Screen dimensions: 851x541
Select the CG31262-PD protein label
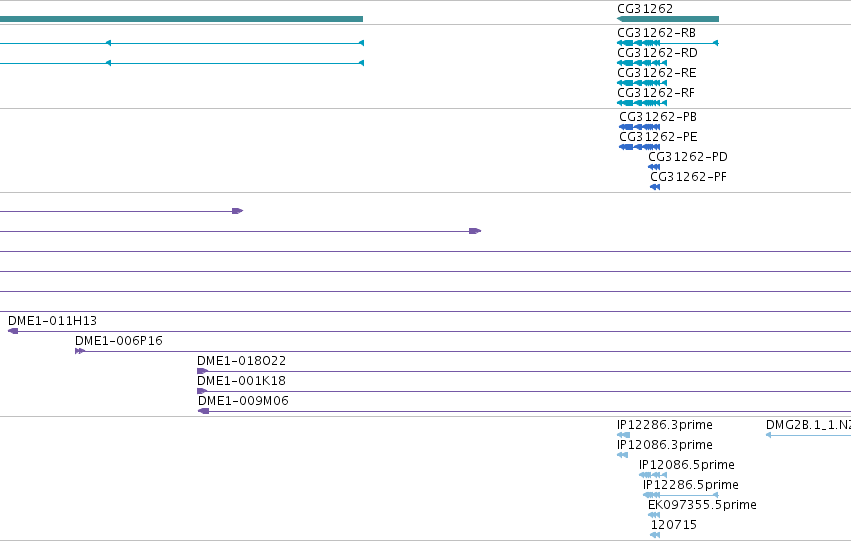pyautogui.click(x=688, y=157)
